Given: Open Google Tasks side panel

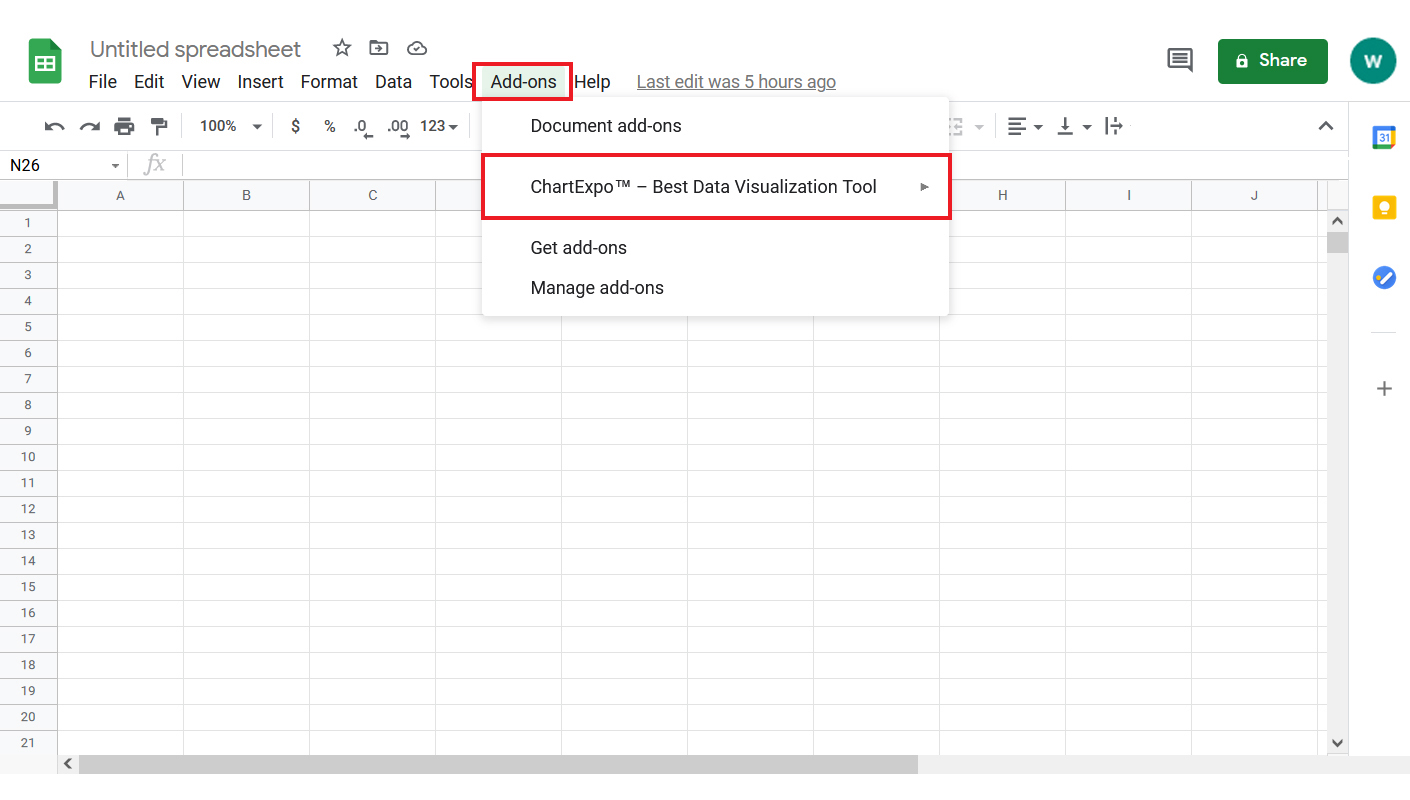Looking at the screenshot, I should point(1384,278).
